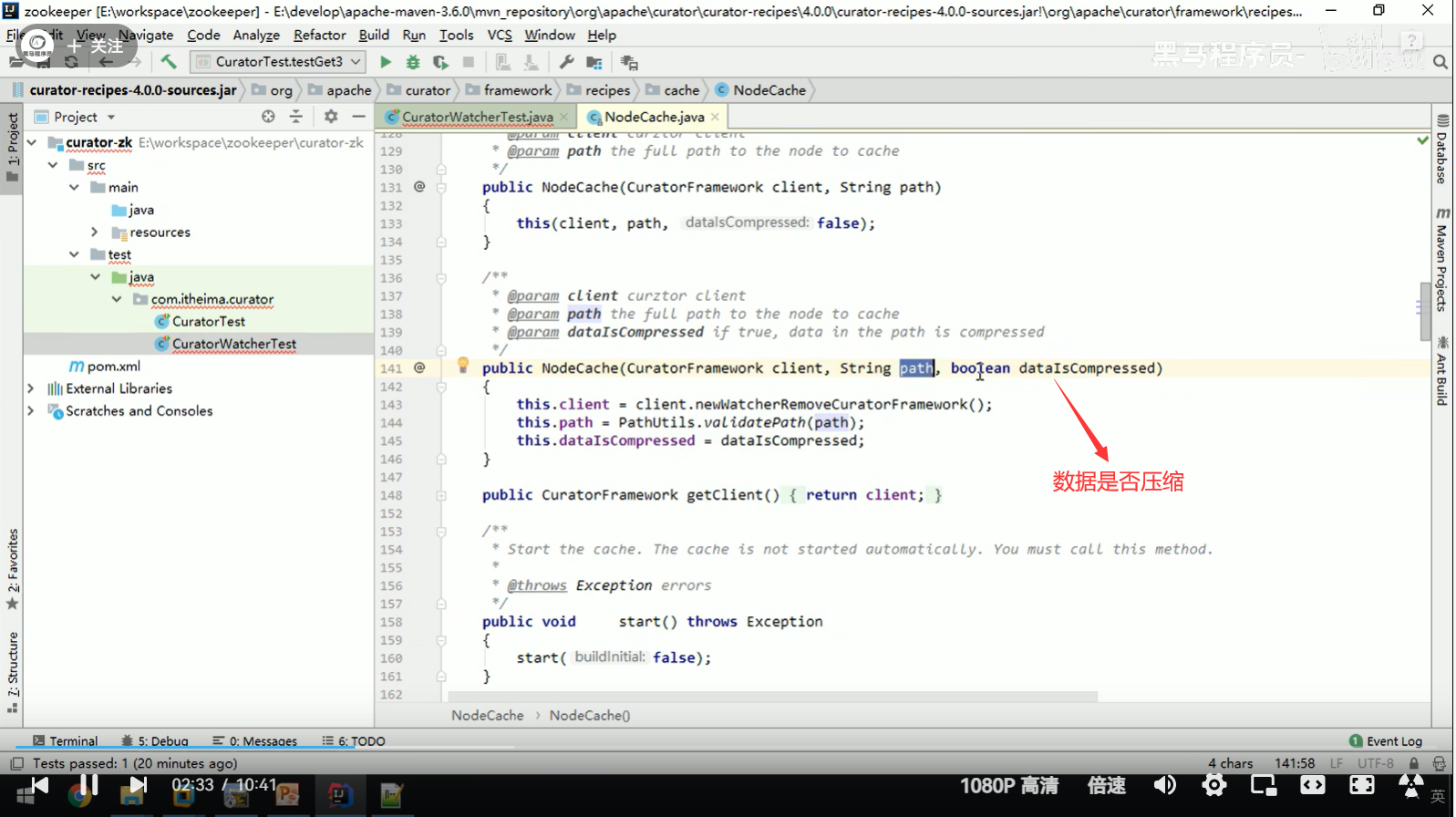Screen dimensions: 1456x817
Task: Select CuratorTest in the project tree
Action: click(209, 321)
